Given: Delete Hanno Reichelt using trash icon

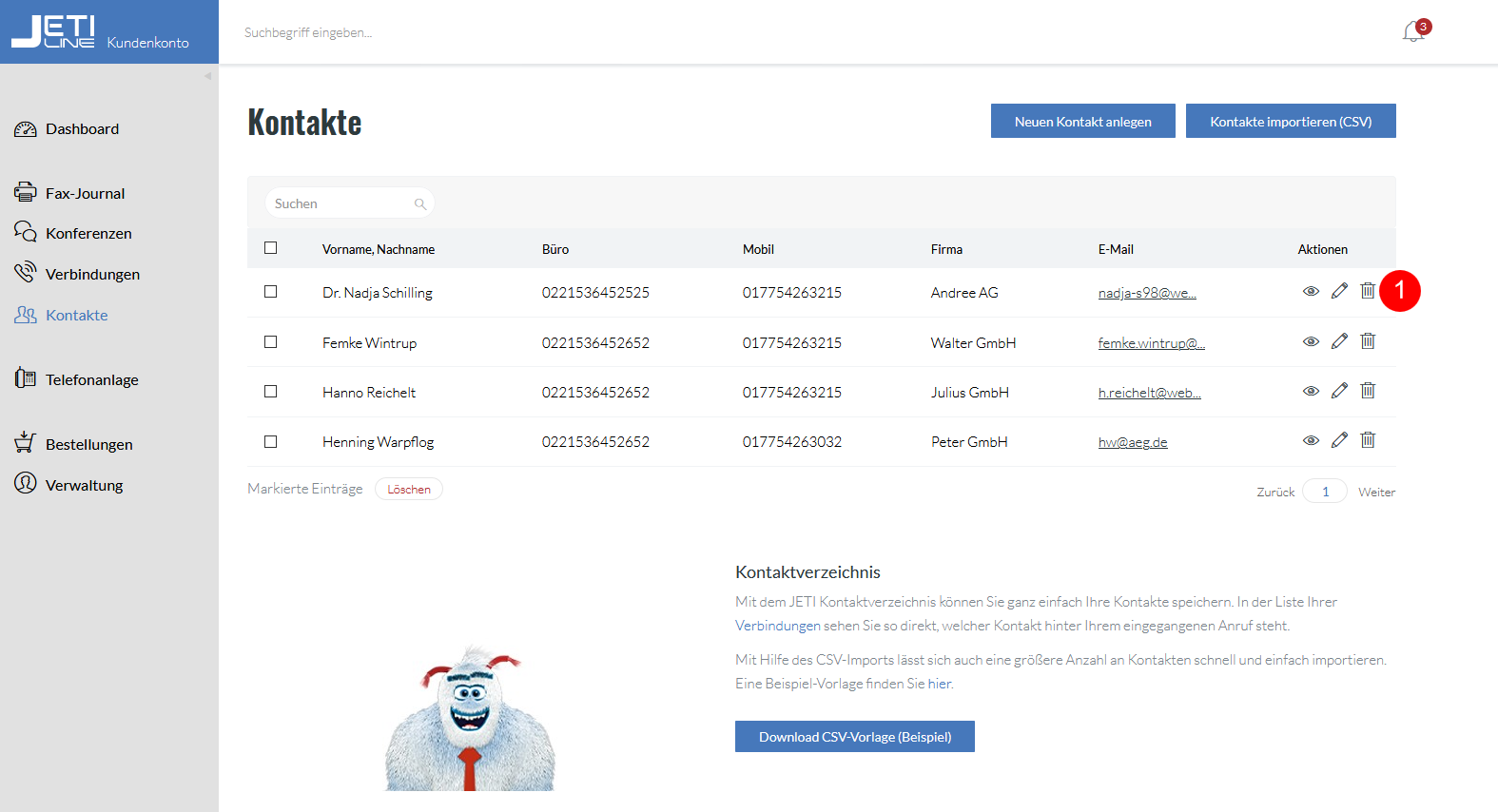Looking at the screenshot, I should [x=1368, y=390].
